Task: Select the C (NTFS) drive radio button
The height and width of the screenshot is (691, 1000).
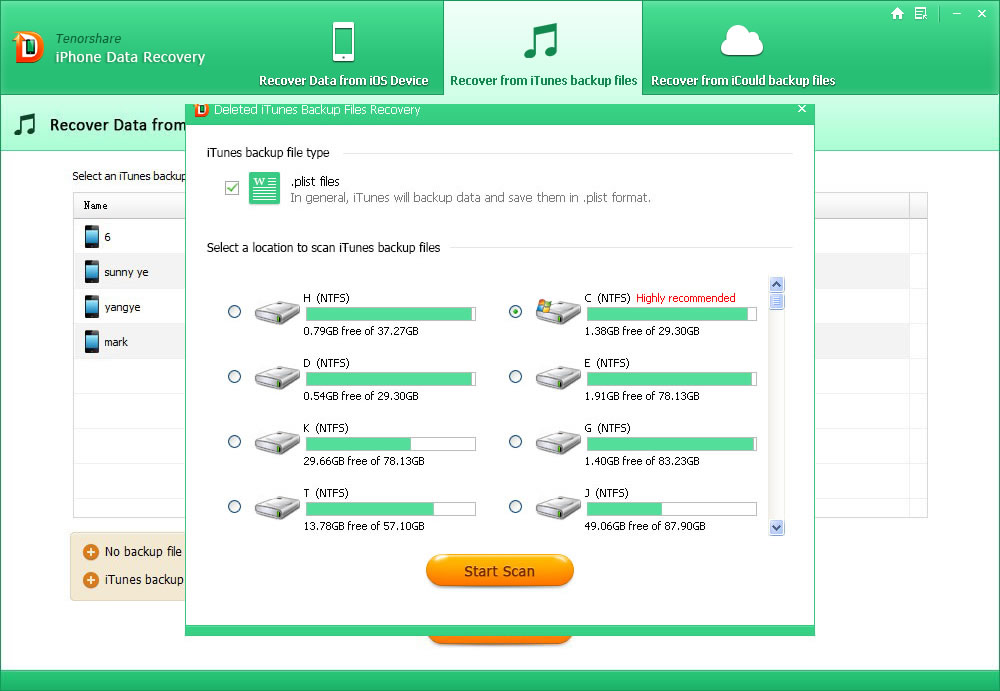Action: point(515,311)
